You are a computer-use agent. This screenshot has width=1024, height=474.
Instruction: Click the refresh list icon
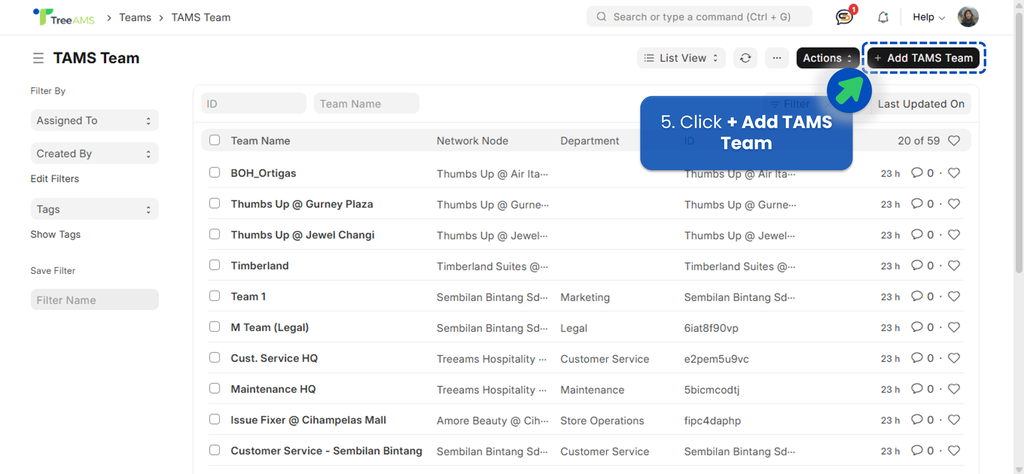point(745,58)
